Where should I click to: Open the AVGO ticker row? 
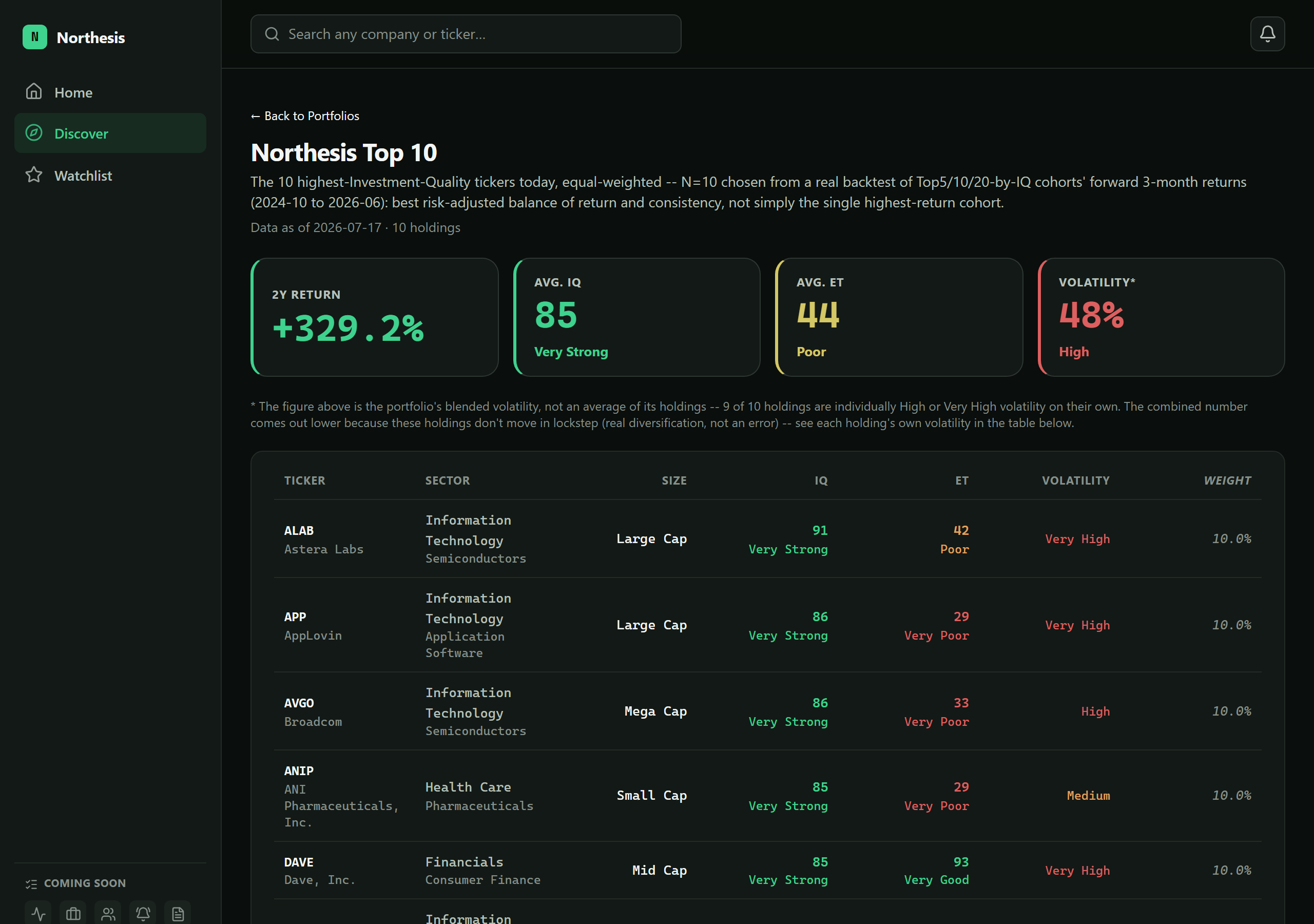(x=767, y=711)
